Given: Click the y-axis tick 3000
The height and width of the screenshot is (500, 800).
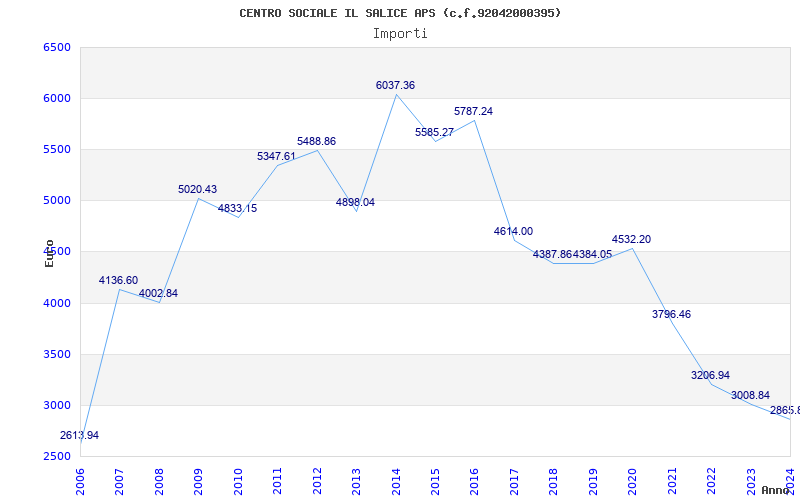Looking at the screenshot, I should pyautogui.click(x=57, y=406).
